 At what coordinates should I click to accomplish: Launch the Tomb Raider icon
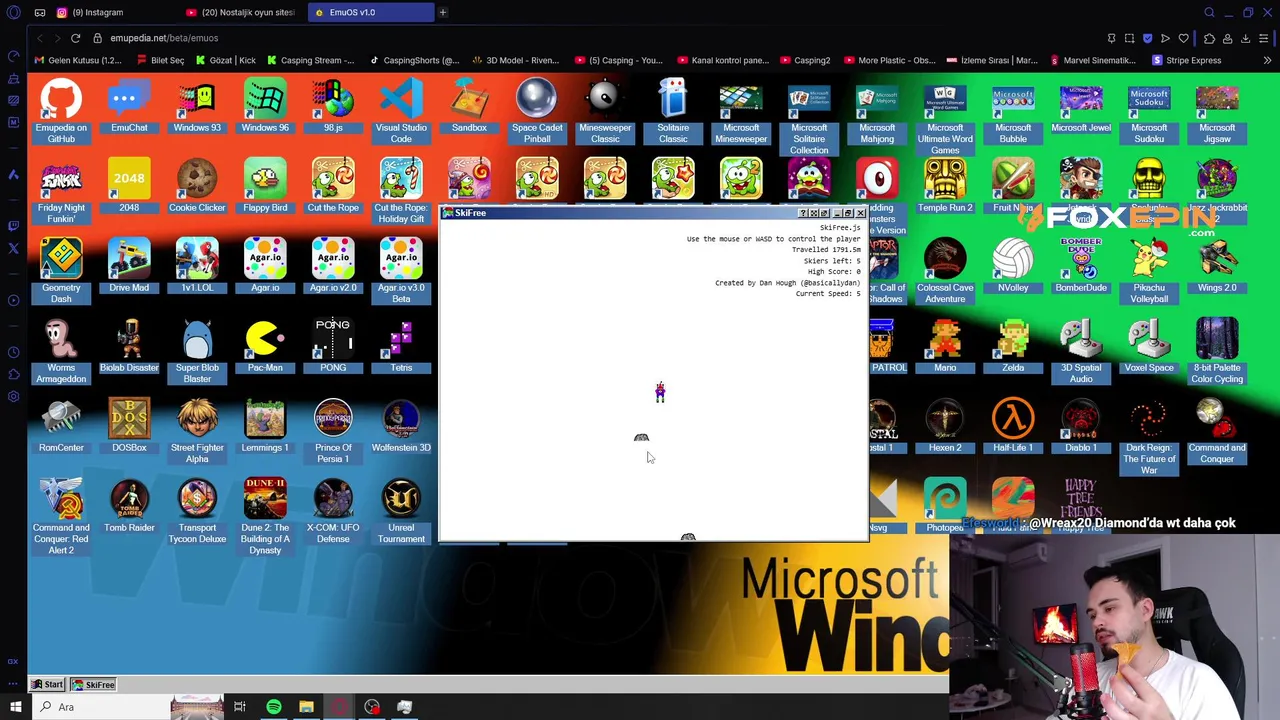129,506
